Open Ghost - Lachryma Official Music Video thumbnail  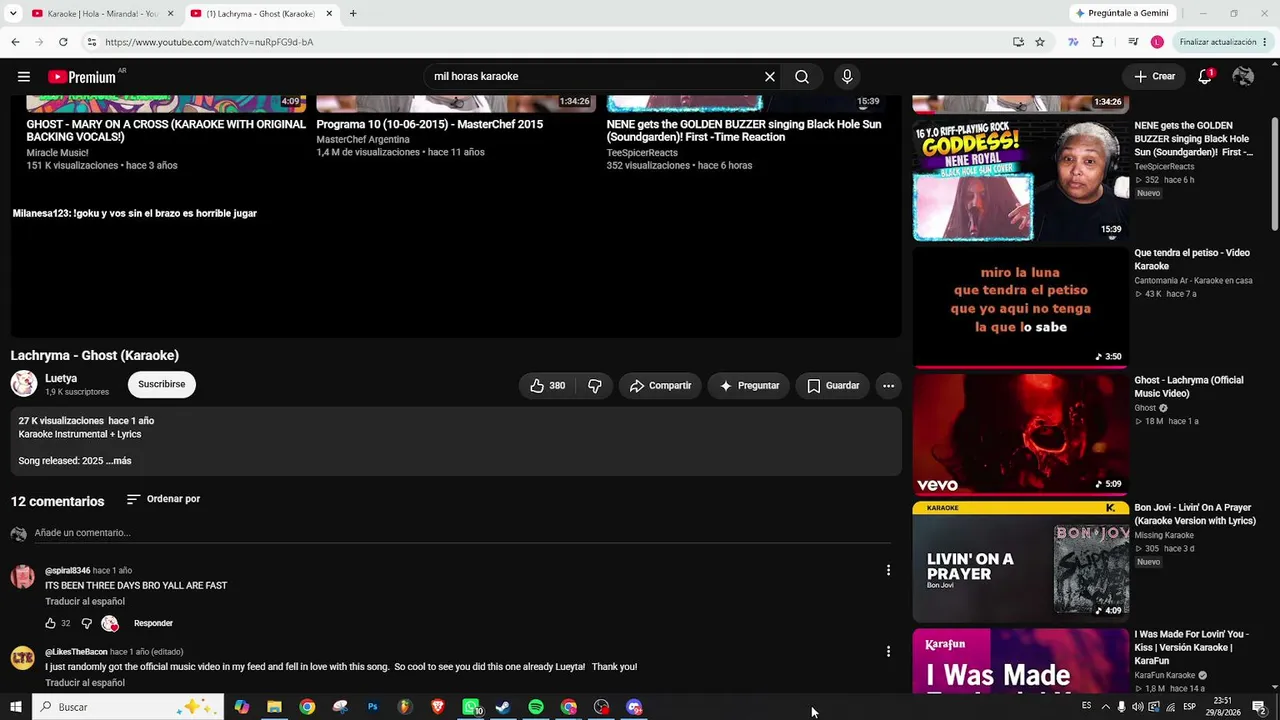pos(1020,435)
